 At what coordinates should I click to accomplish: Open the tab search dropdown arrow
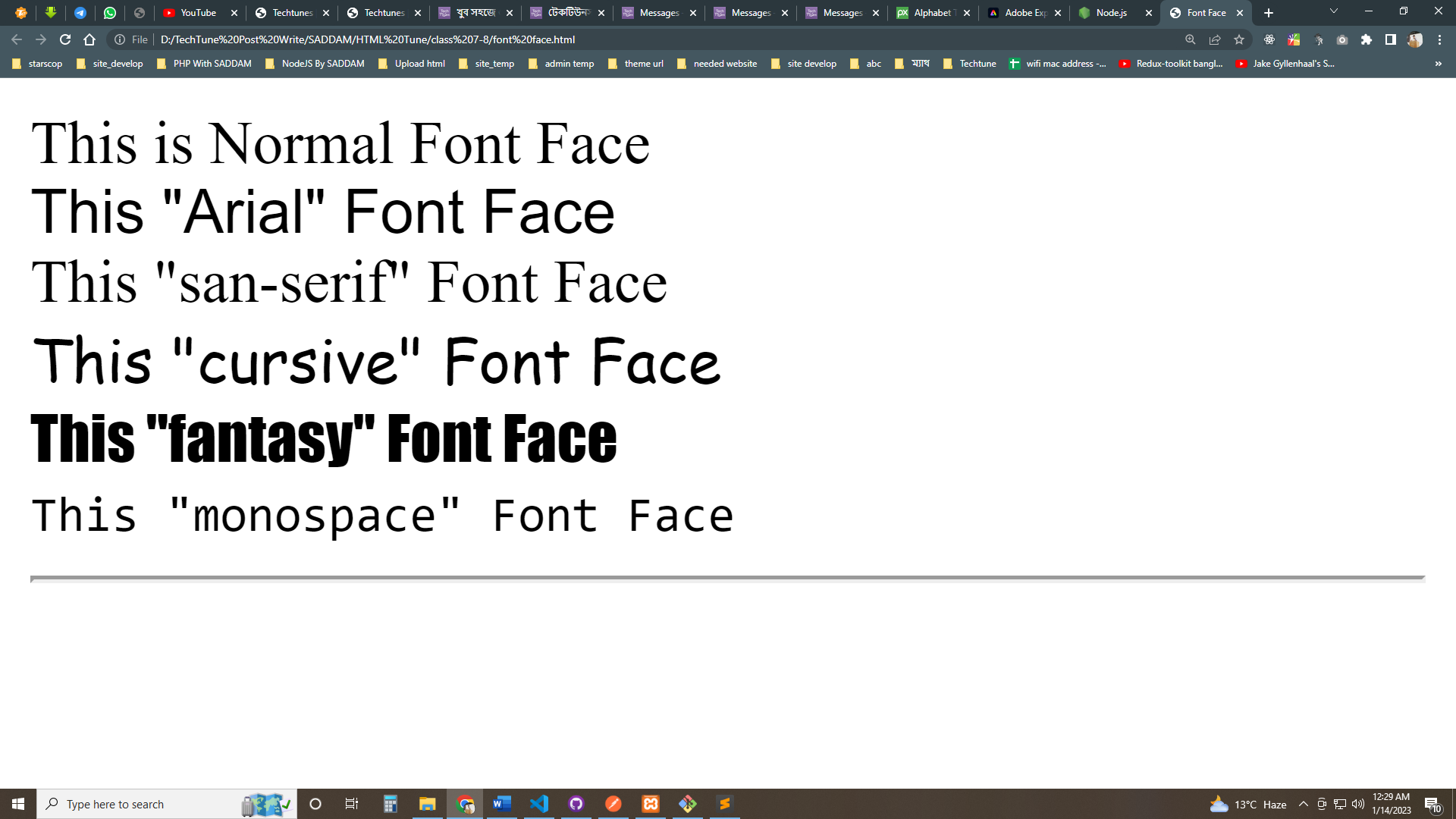pos(1334,11)
